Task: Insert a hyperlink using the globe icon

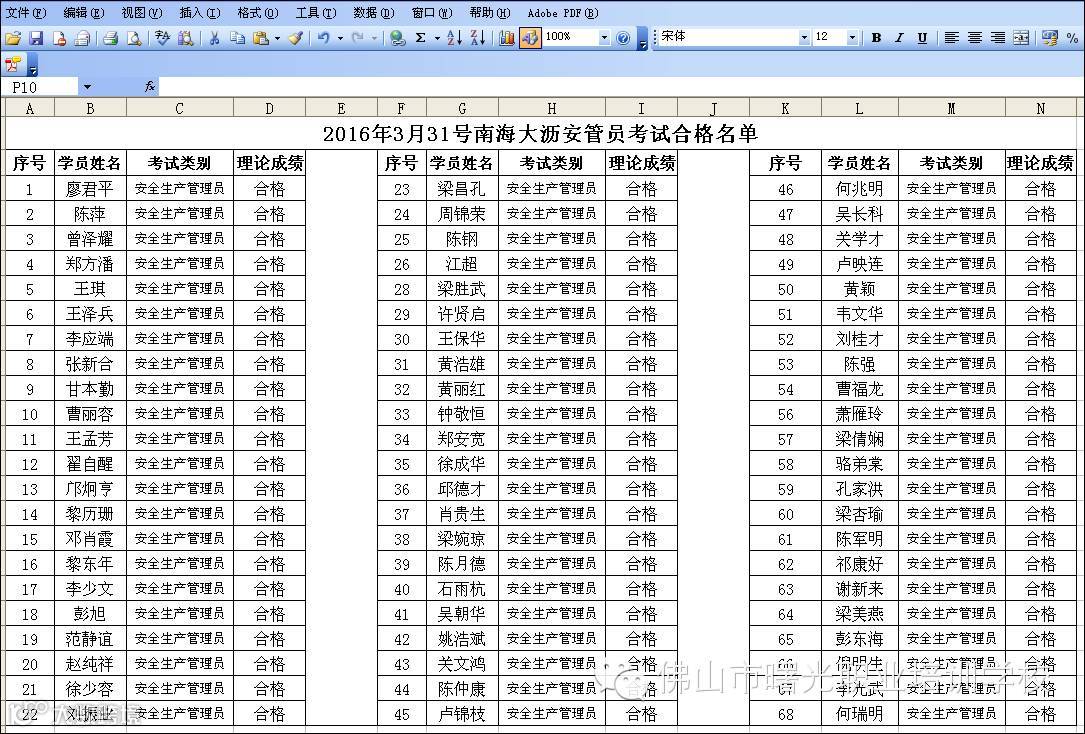Action: [x=397, y=39]
